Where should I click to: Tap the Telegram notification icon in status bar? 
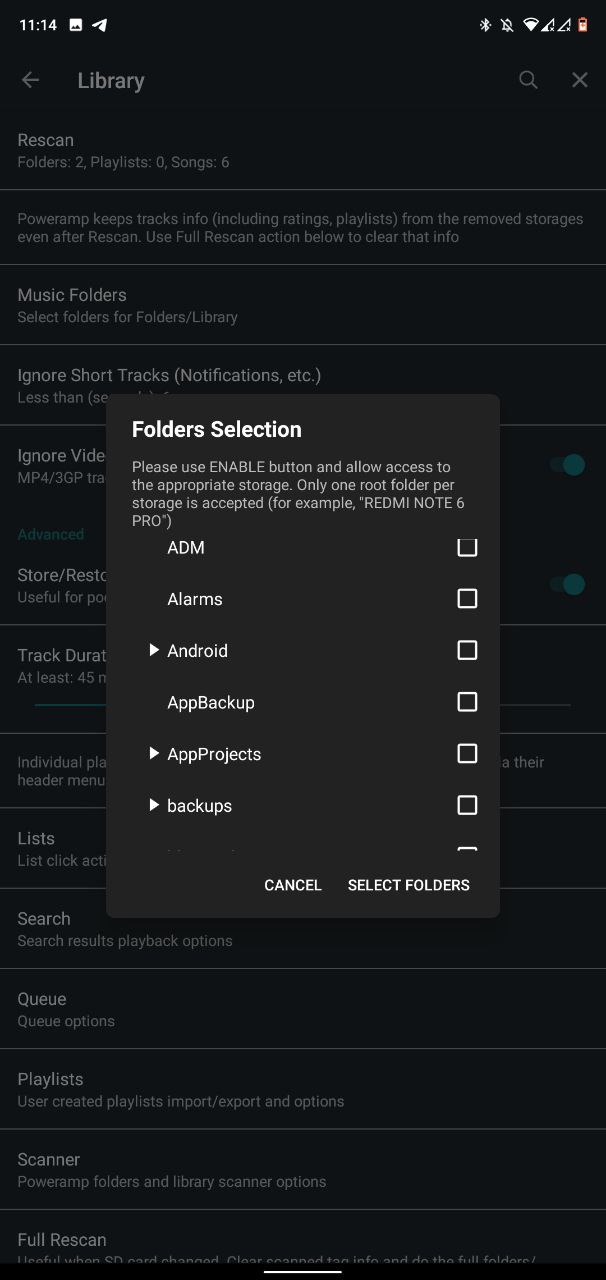[x=100, y=25]
